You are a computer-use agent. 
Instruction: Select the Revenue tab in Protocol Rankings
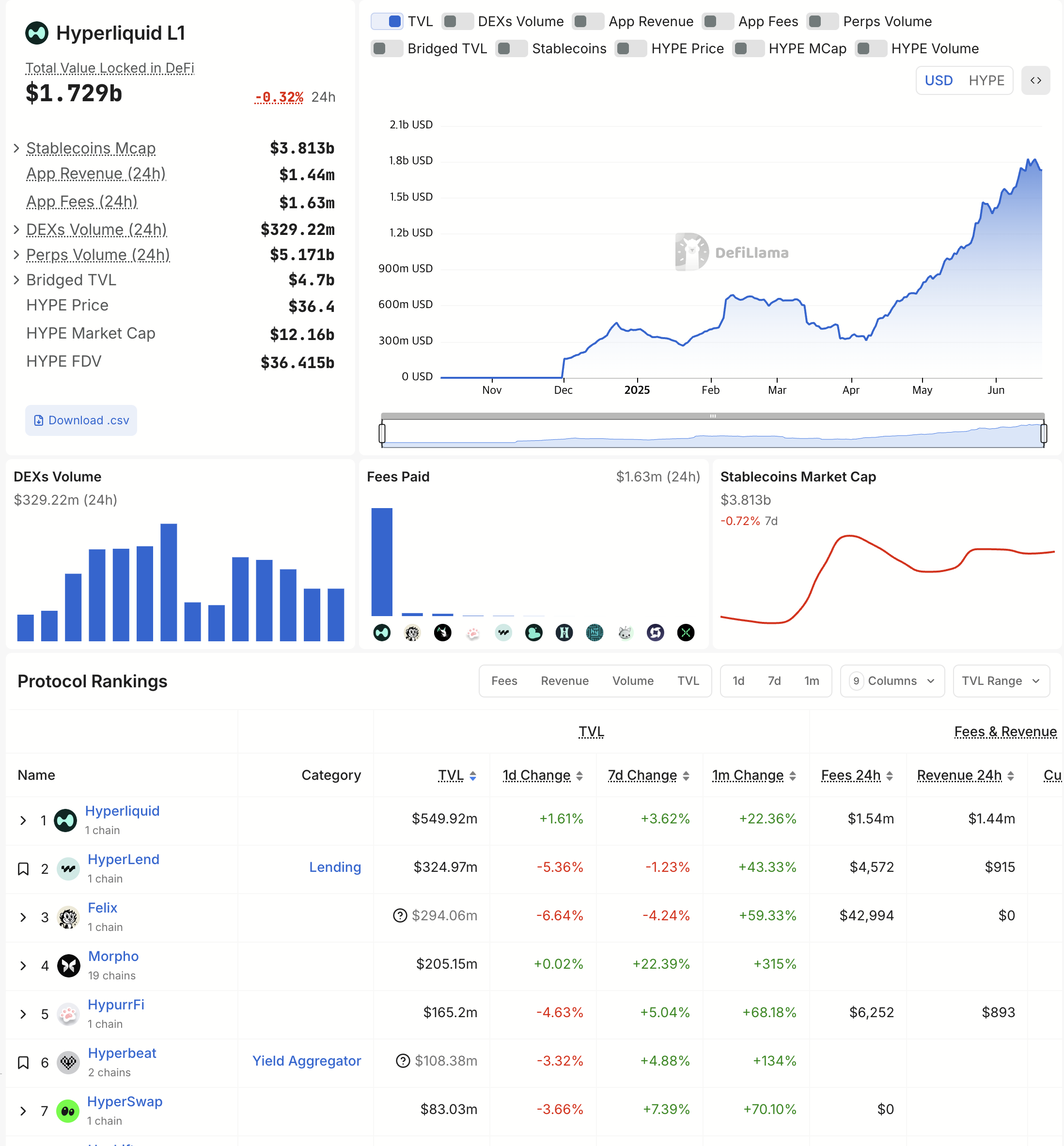[564, 681]
